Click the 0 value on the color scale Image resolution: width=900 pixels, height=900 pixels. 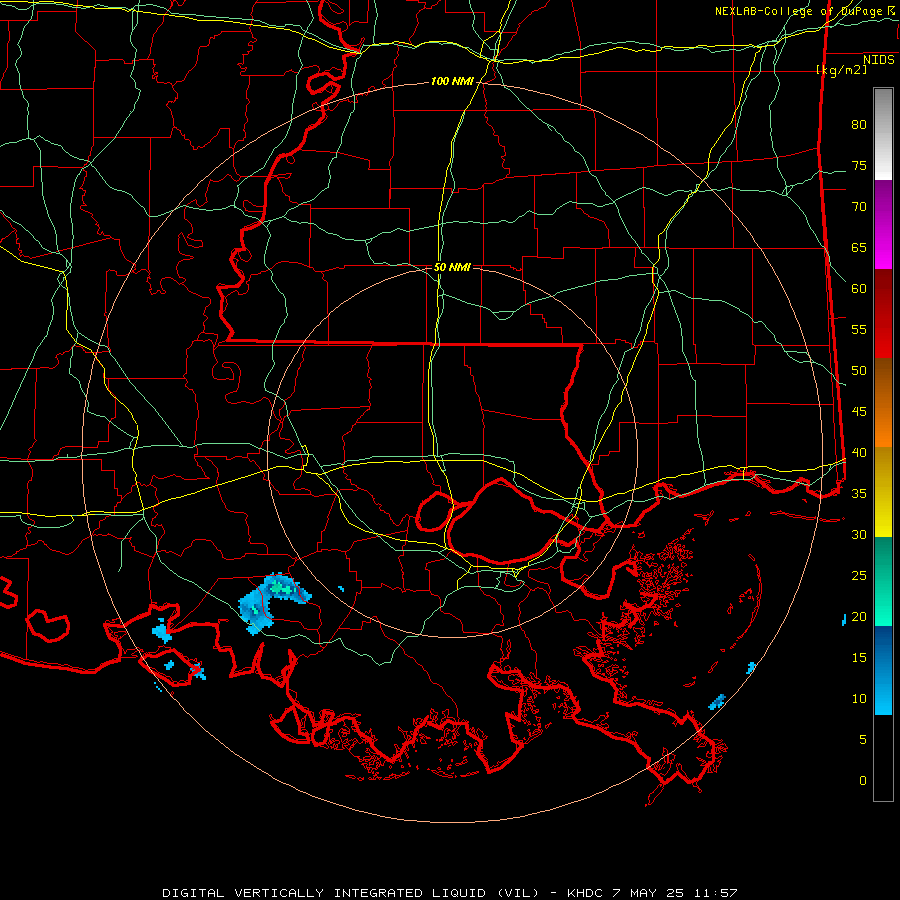[x=863, y=781]
